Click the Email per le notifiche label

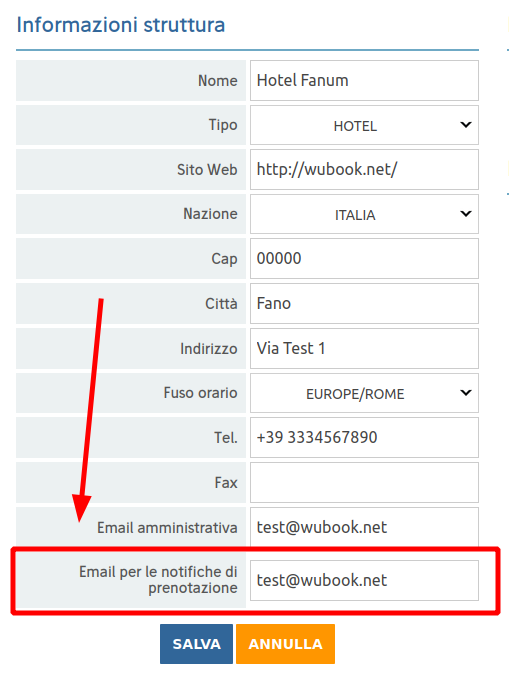pos(158,580)
